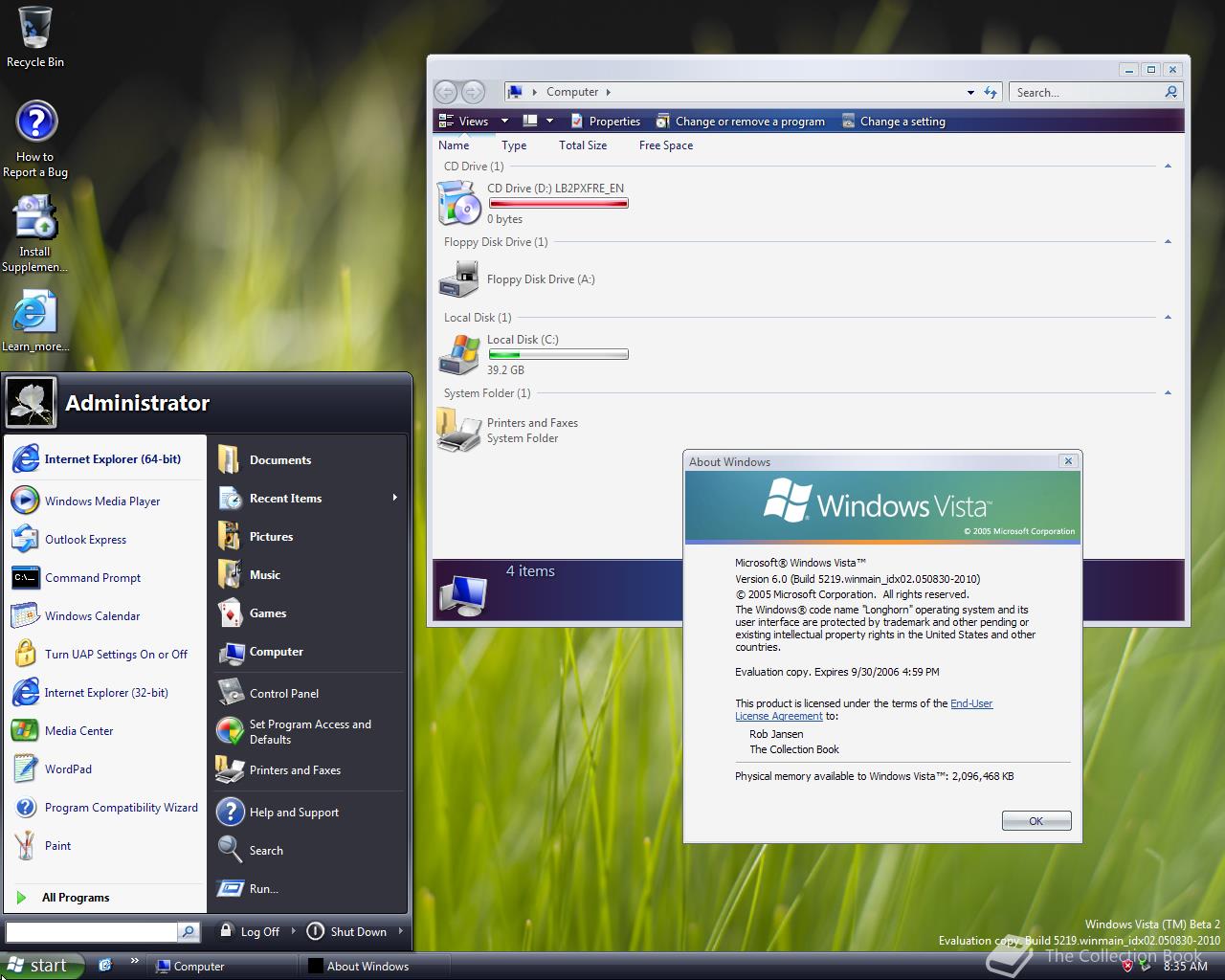Expand Recent Items submenu arrow
Image resolution: width=1225 pixels, height=980 pixels.
(x=394, y=498)
